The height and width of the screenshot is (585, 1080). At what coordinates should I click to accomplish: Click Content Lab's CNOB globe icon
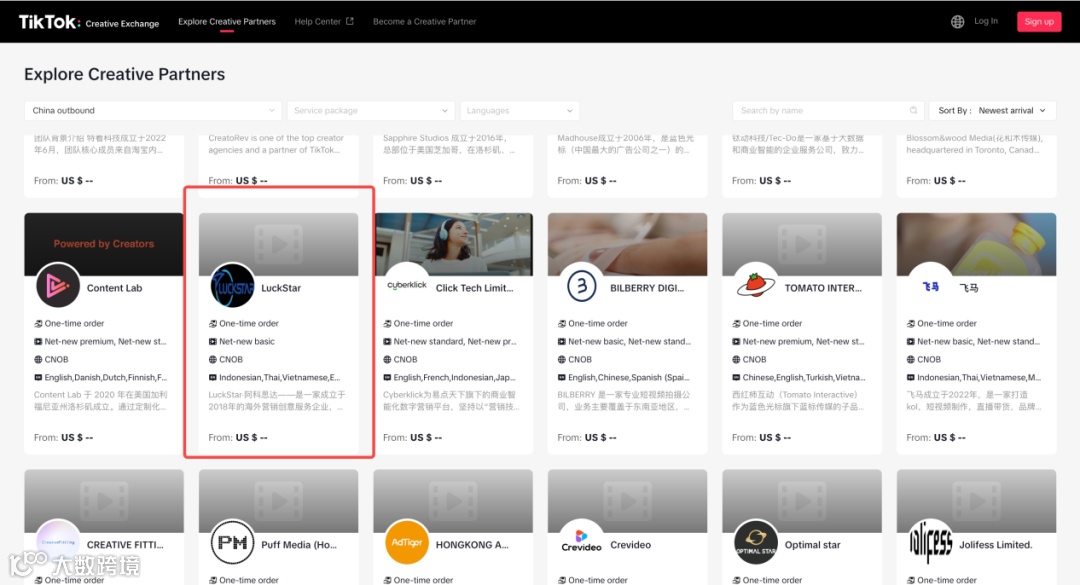pyautogui.click(x=38, y=359)
